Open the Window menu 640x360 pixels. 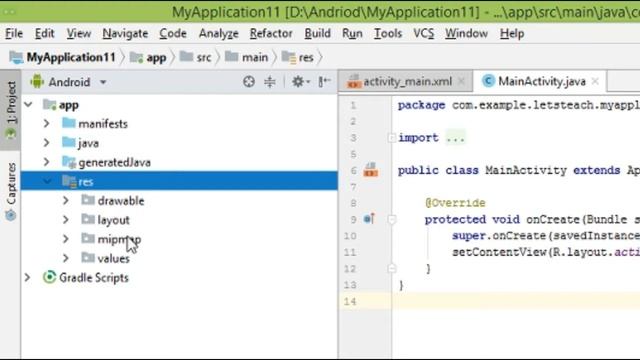466,33
